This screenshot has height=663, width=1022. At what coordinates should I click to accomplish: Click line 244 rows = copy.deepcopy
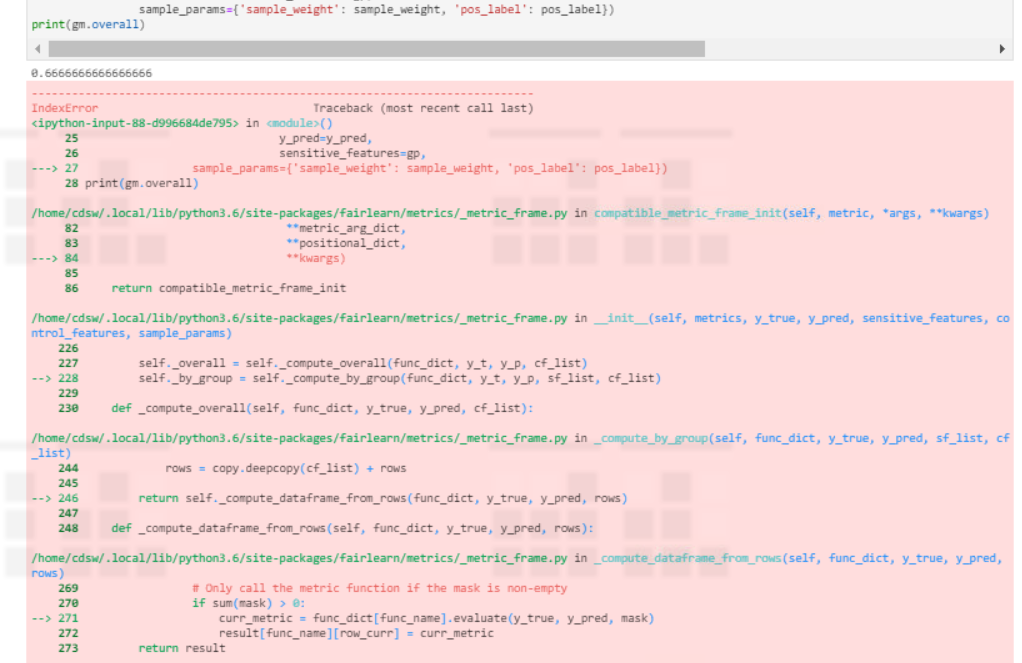(285, 468)
